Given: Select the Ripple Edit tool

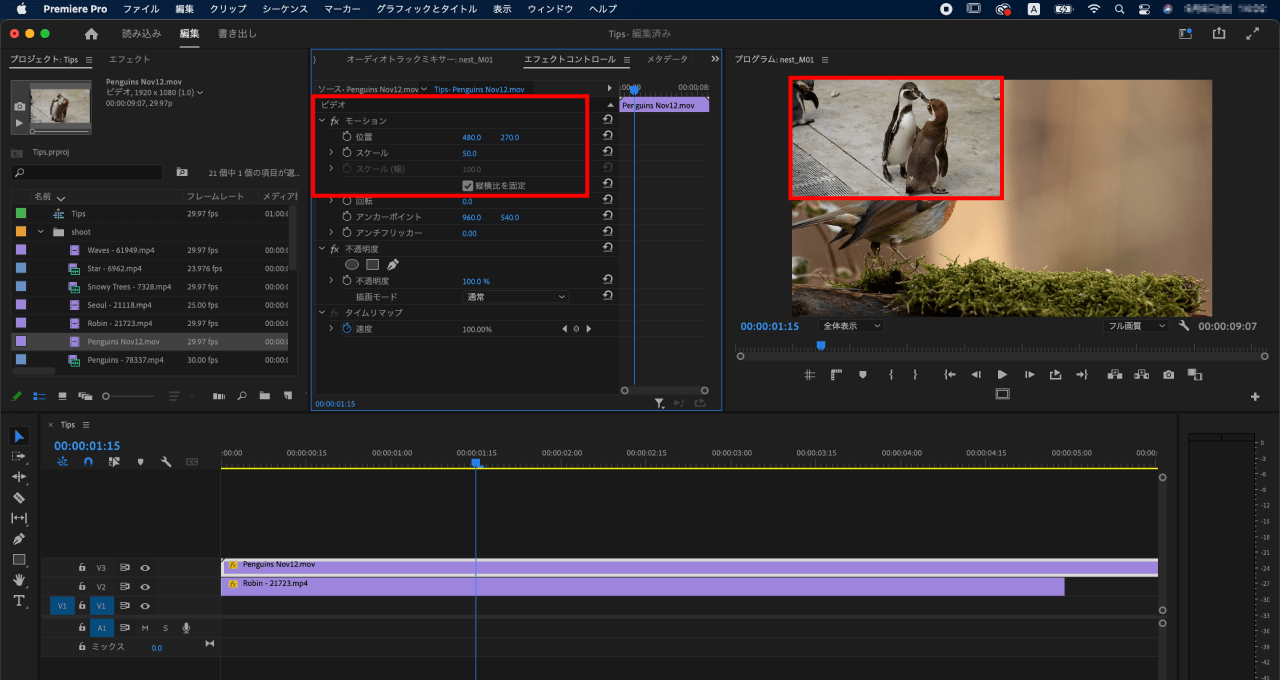Looking at the screenshot, I should pyautogui.click(x=18, y=477).
